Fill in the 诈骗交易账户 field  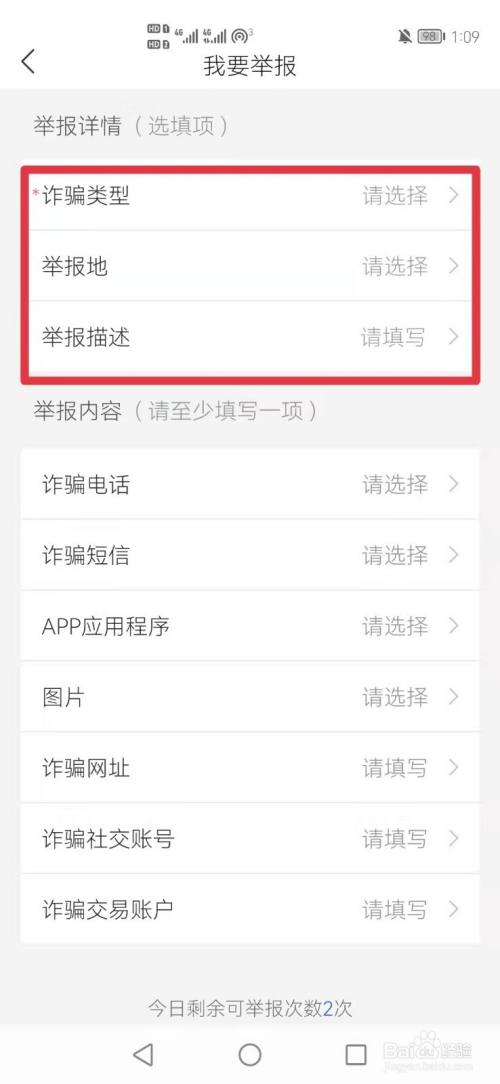point(250,909)
